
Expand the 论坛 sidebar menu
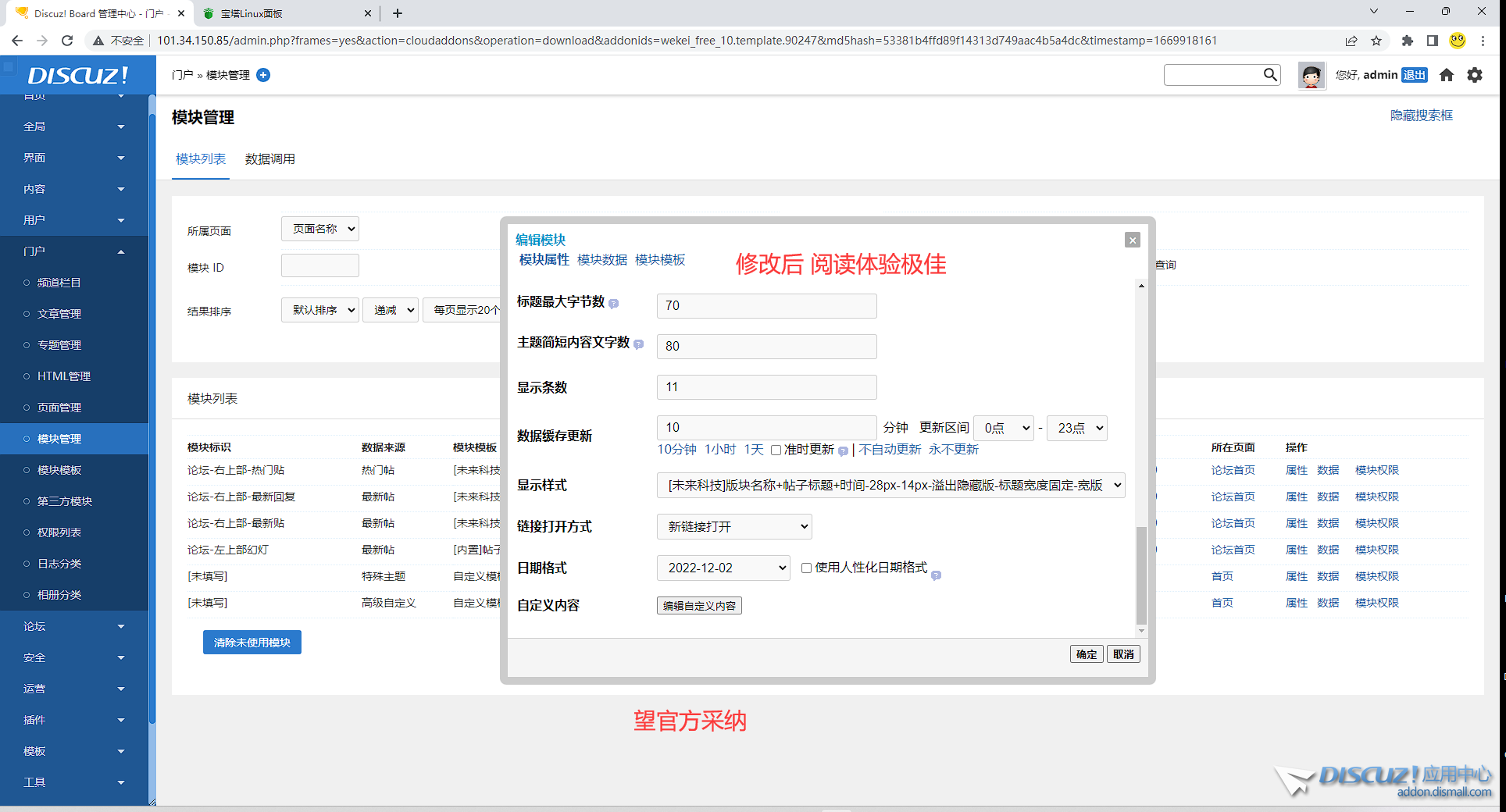(x=74, y=626)
